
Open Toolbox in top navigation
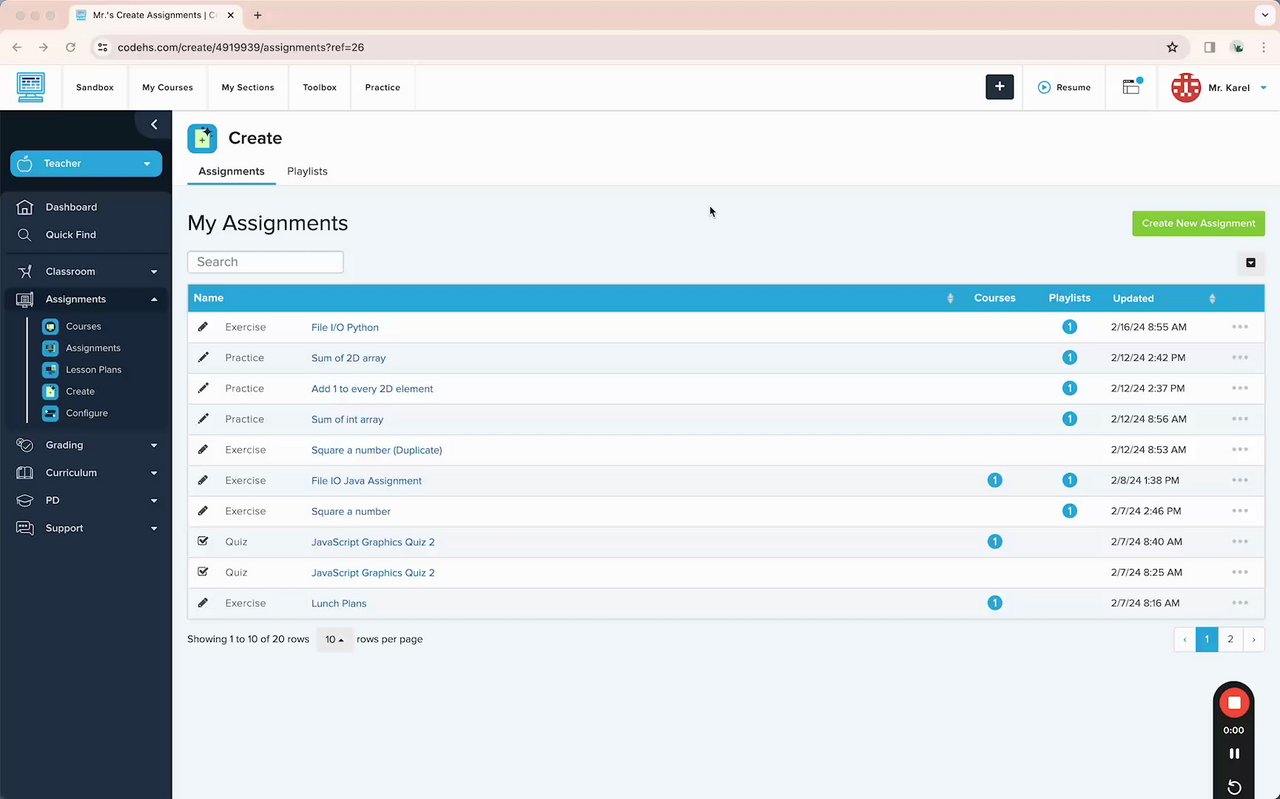(320, 88)
